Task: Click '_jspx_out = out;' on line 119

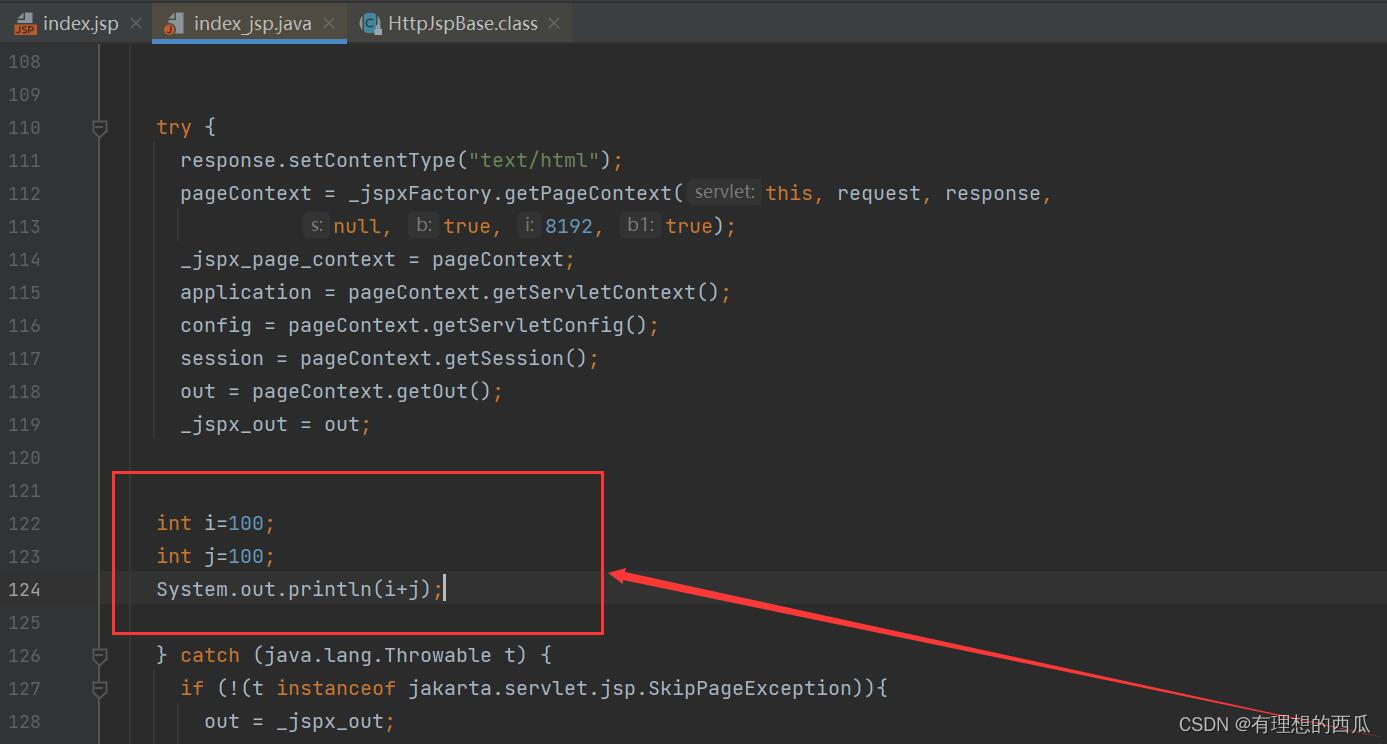Action: [x=276, y=424]
